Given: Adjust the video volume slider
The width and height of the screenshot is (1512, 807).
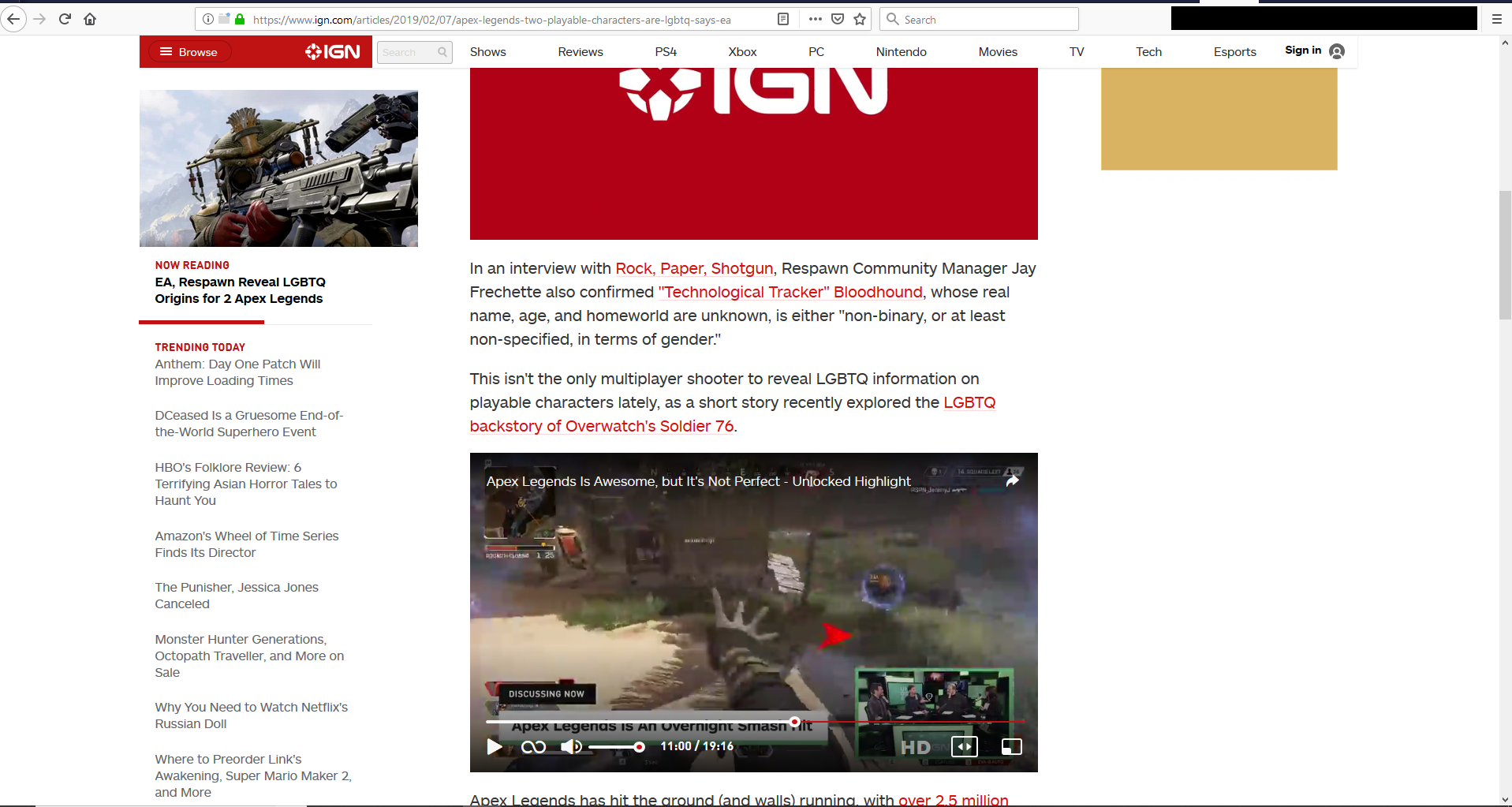Looking at the screenshot, I should [x=616, y=746].
